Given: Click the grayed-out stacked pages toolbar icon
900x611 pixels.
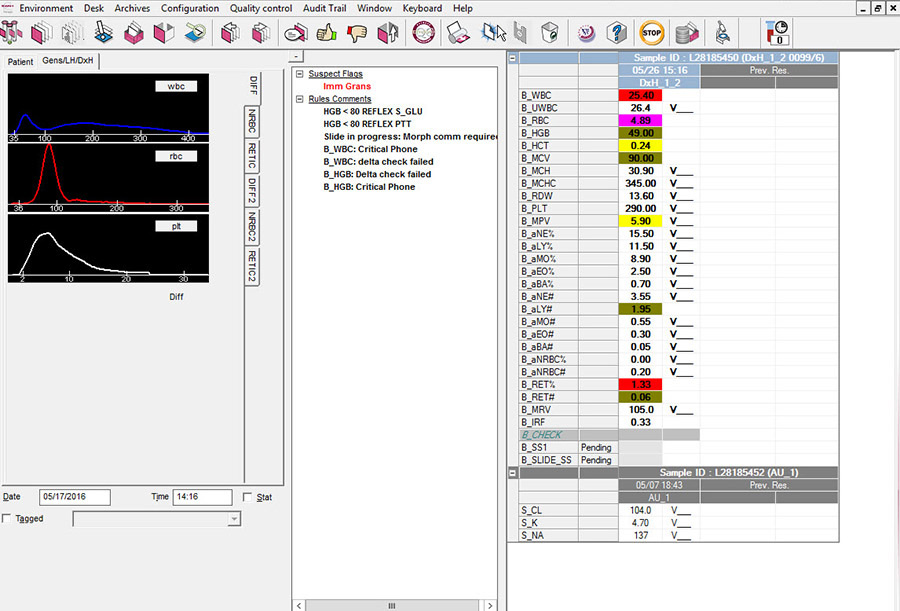Looking at the screenshot, I should click(x=72, y=33).
